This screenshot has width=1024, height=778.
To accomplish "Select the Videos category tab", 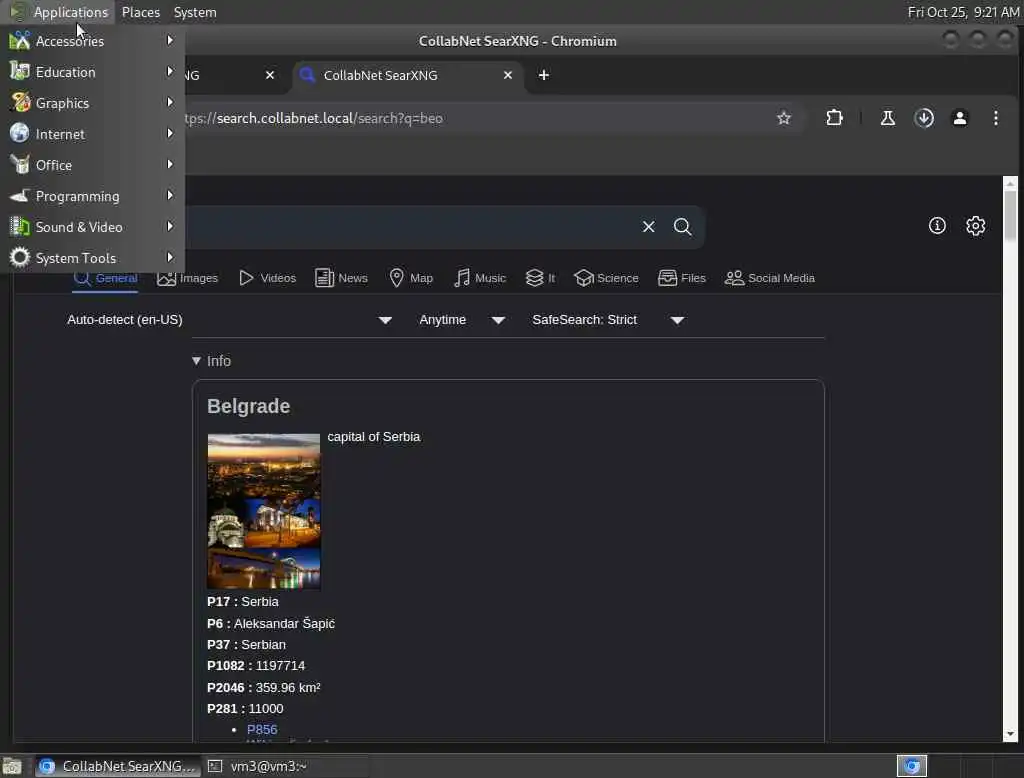I will tap(267, 278).
